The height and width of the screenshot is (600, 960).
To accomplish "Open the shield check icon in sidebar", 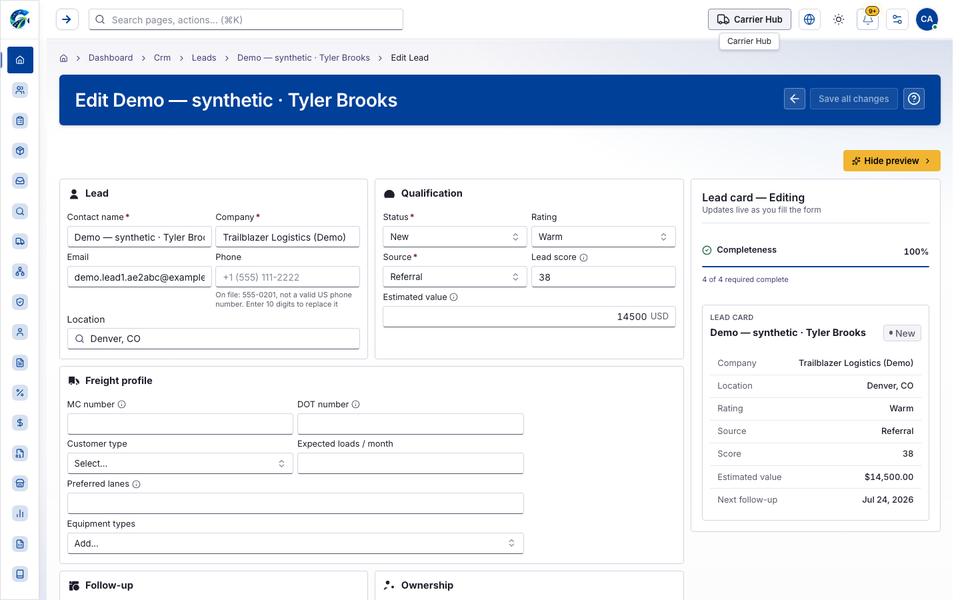I will tap(20, 302).
